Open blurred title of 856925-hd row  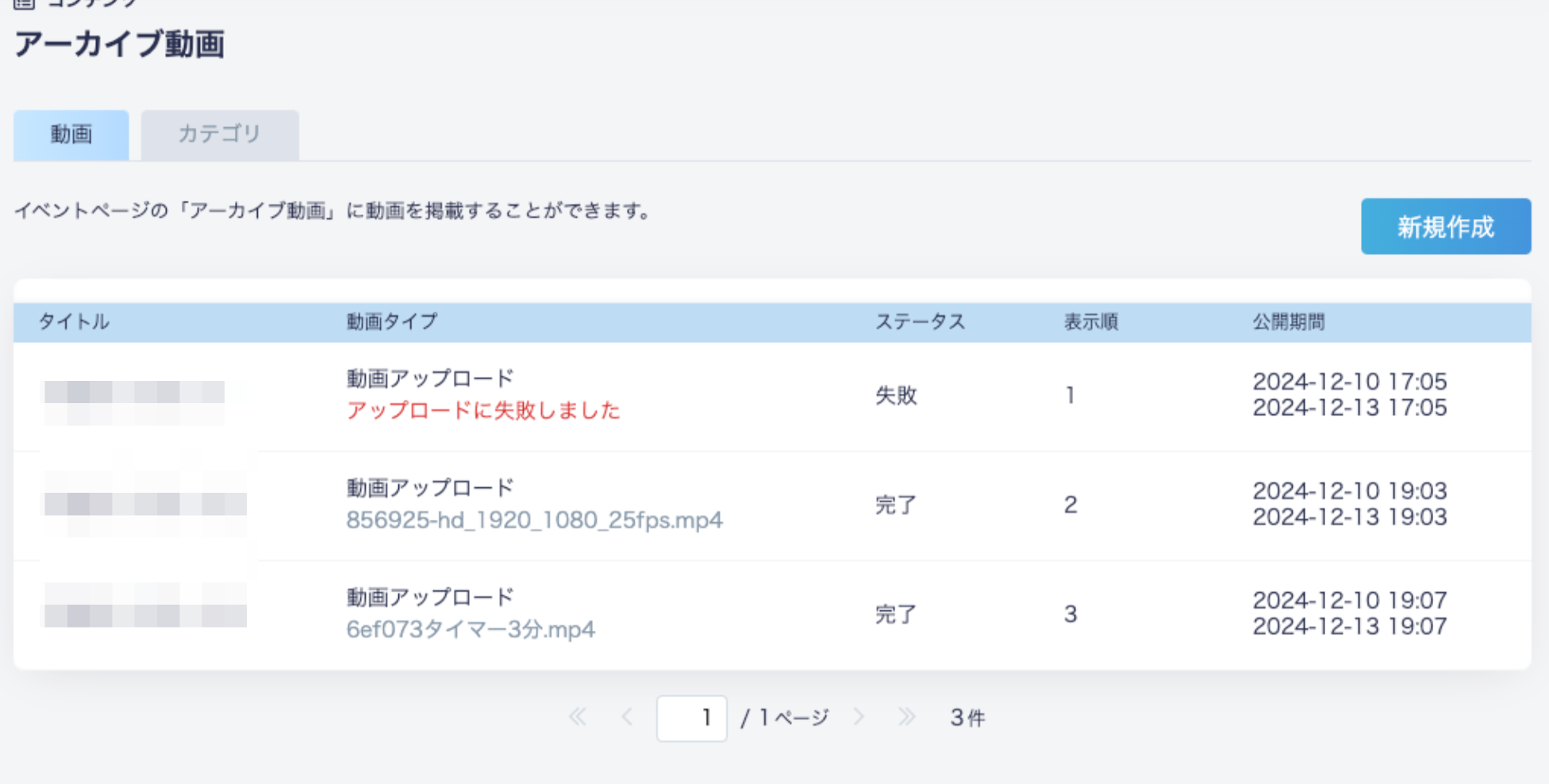point(145,504)
